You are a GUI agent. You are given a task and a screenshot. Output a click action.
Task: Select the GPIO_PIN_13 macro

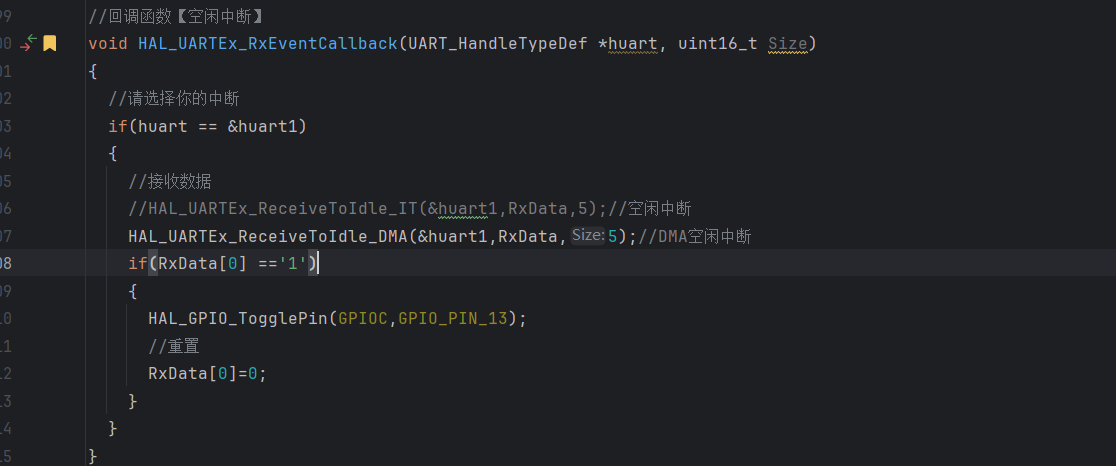point(453,319)
